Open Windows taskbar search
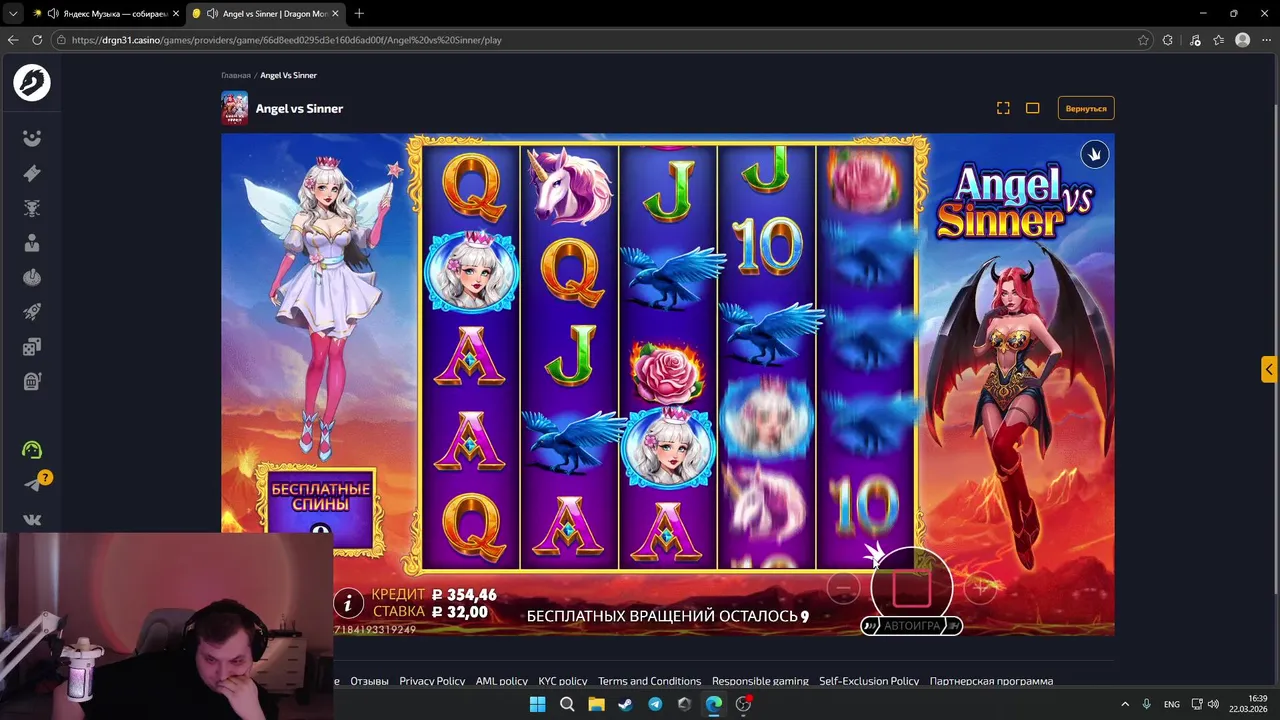The height and width of the screenshot is (720, 1280). coord(567,704)
